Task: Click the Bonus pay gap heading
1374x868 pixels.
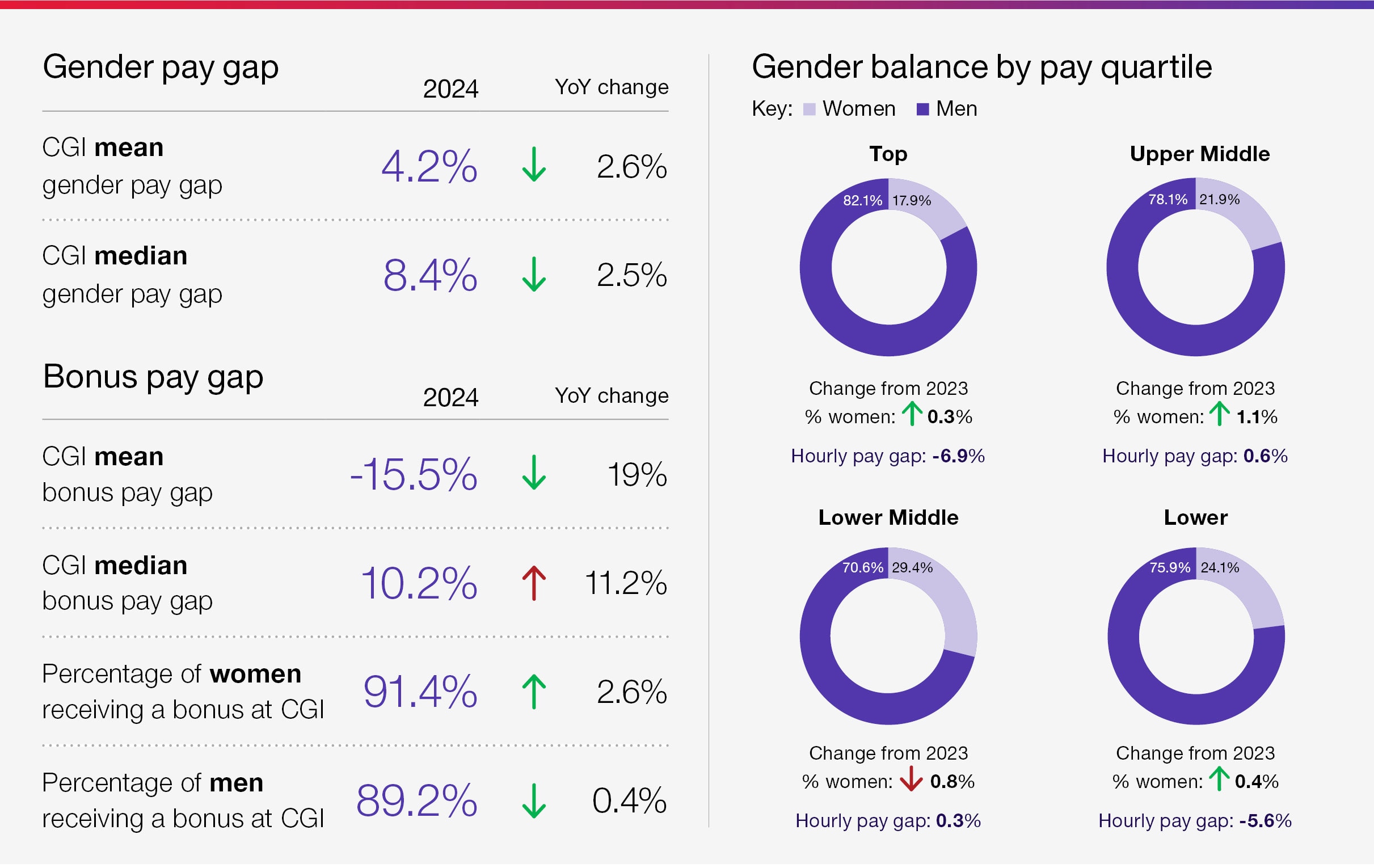Action: [x=153, y=377]
